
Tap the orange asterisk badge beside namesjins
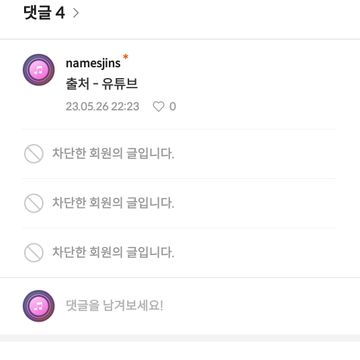(x=125, y=57)
